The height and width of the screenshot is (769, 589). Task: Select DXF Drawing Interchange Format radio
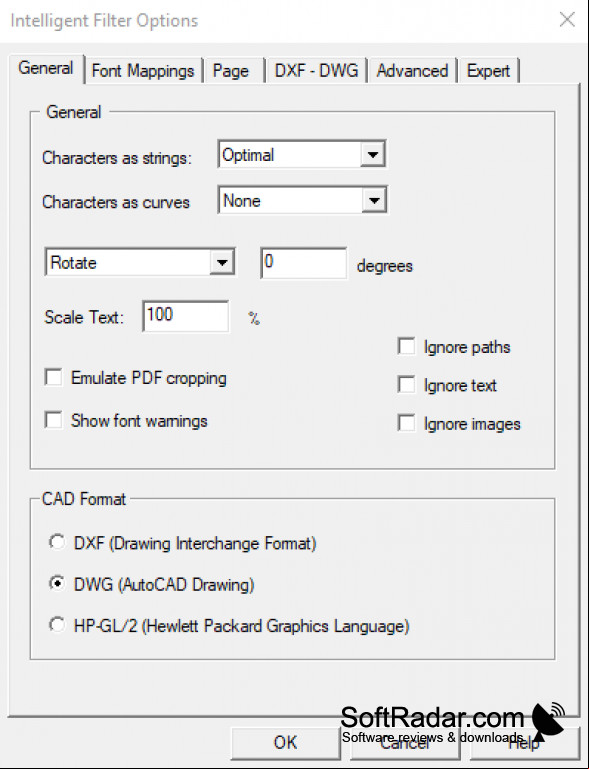57,543
